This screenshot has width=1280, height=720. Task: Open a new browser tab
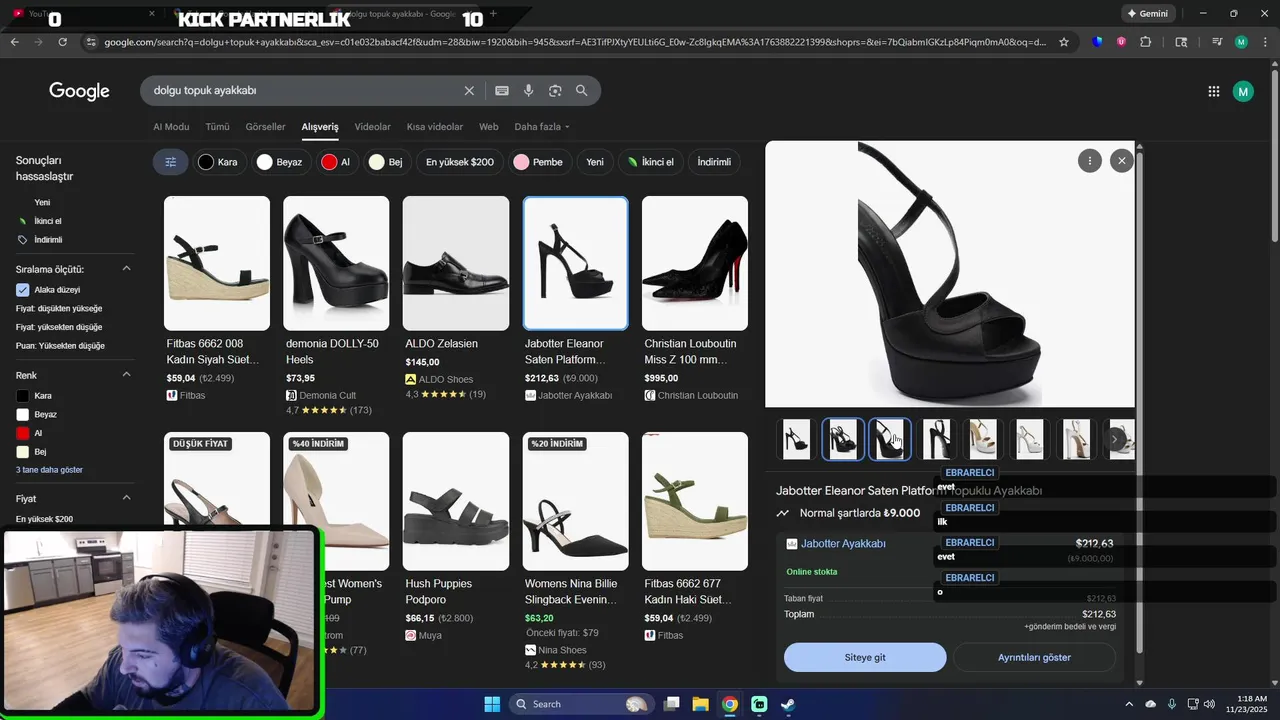click(x=493, y=13)
